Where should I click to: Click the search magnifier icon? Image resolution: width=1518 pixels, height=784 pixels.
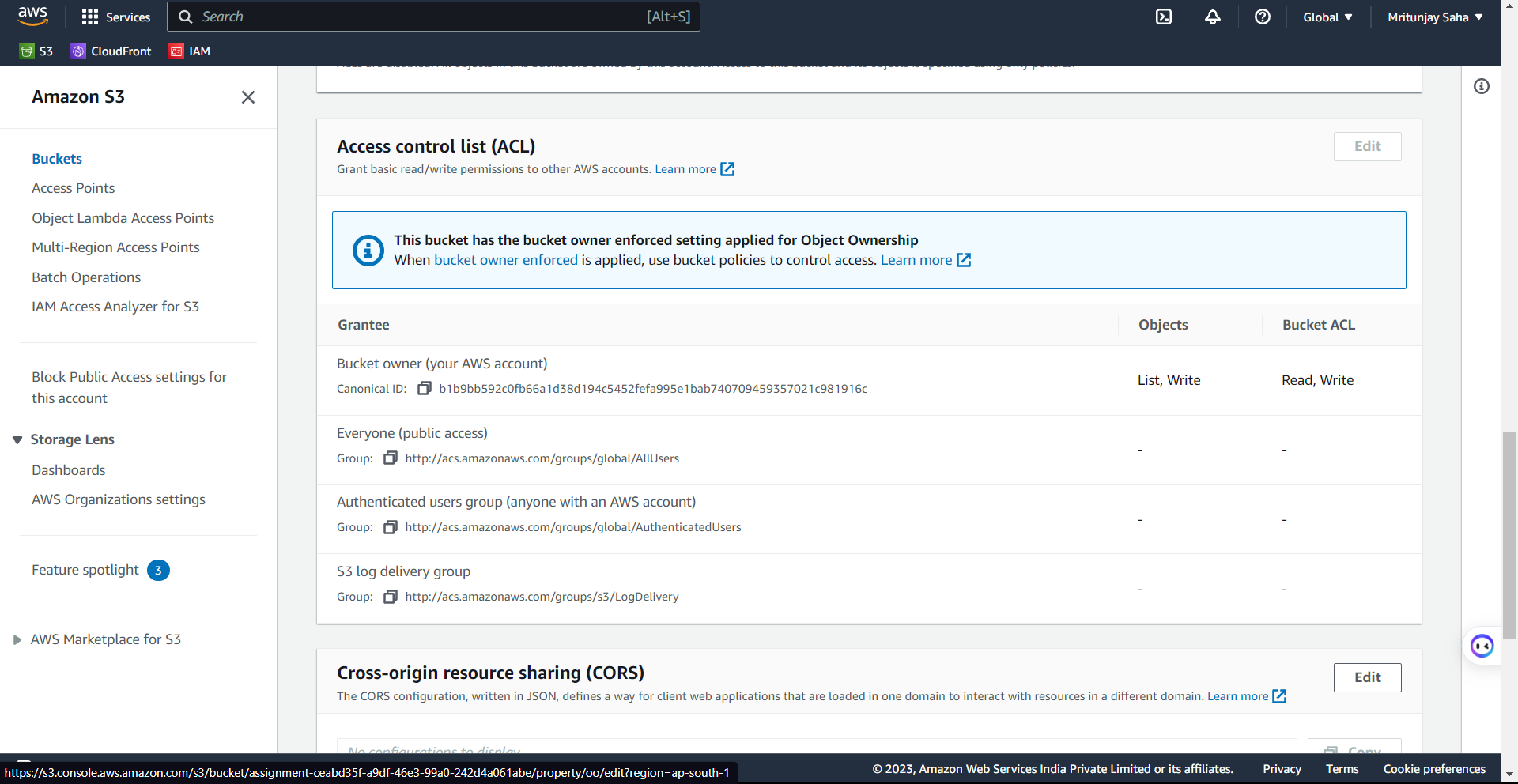[186, 17]
